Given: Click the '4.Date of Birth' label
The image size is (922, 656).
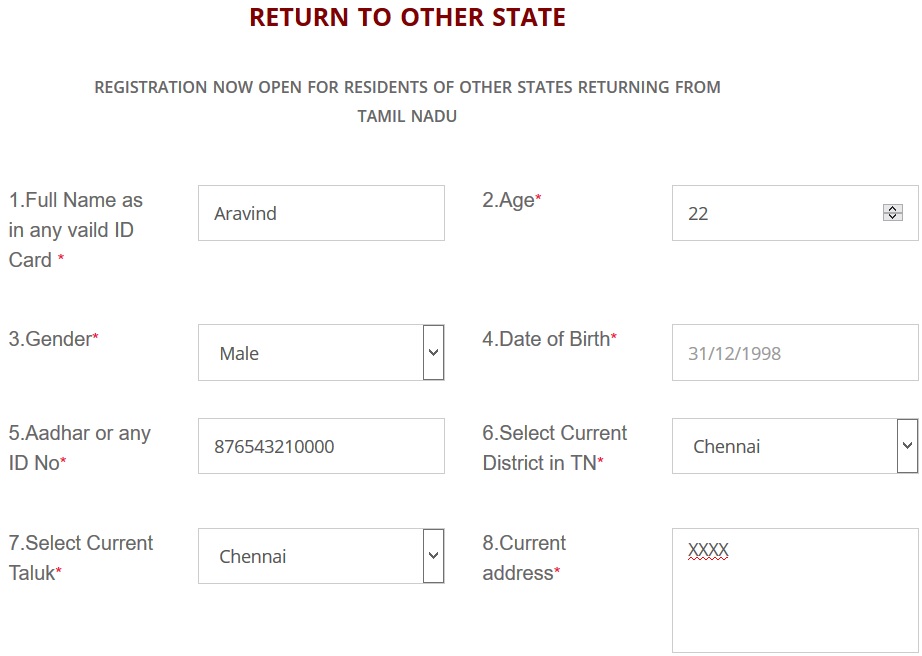Looking at the screenshot, I should tap(549, 339).
